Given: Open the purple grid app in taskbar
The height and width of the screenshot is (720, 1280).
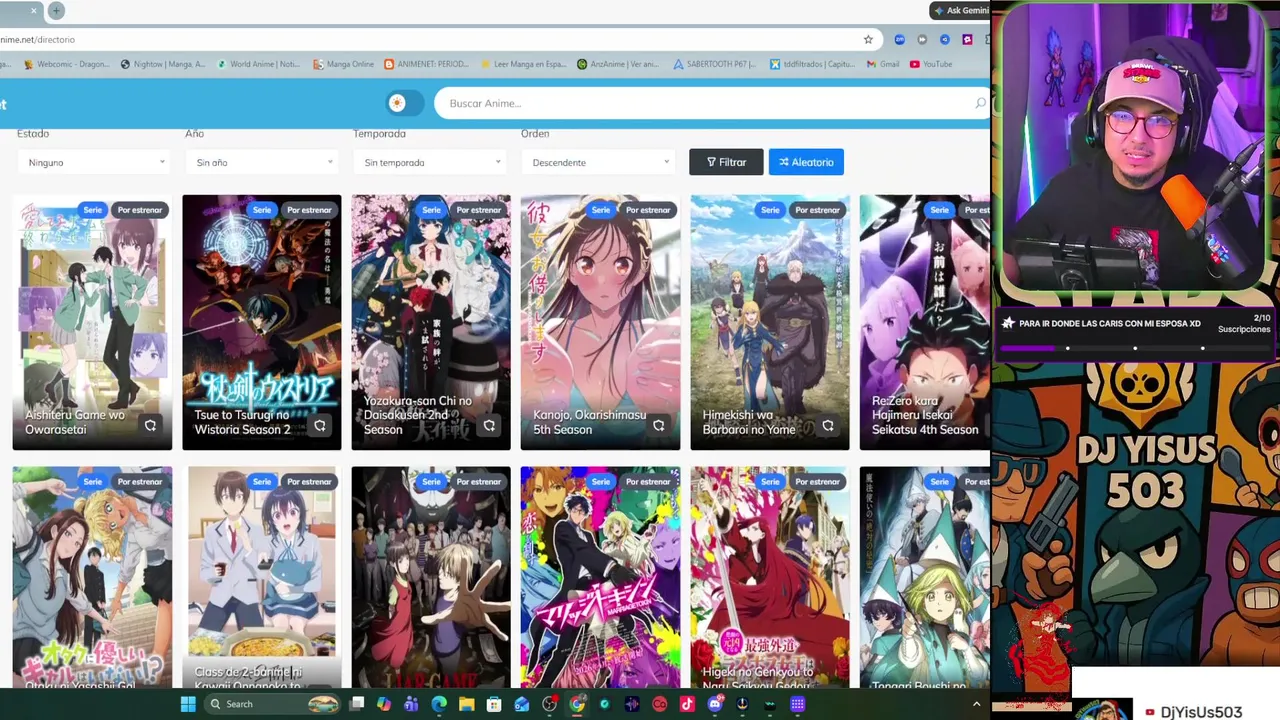Looking at the screenshot, I should (x=797, y=704).
